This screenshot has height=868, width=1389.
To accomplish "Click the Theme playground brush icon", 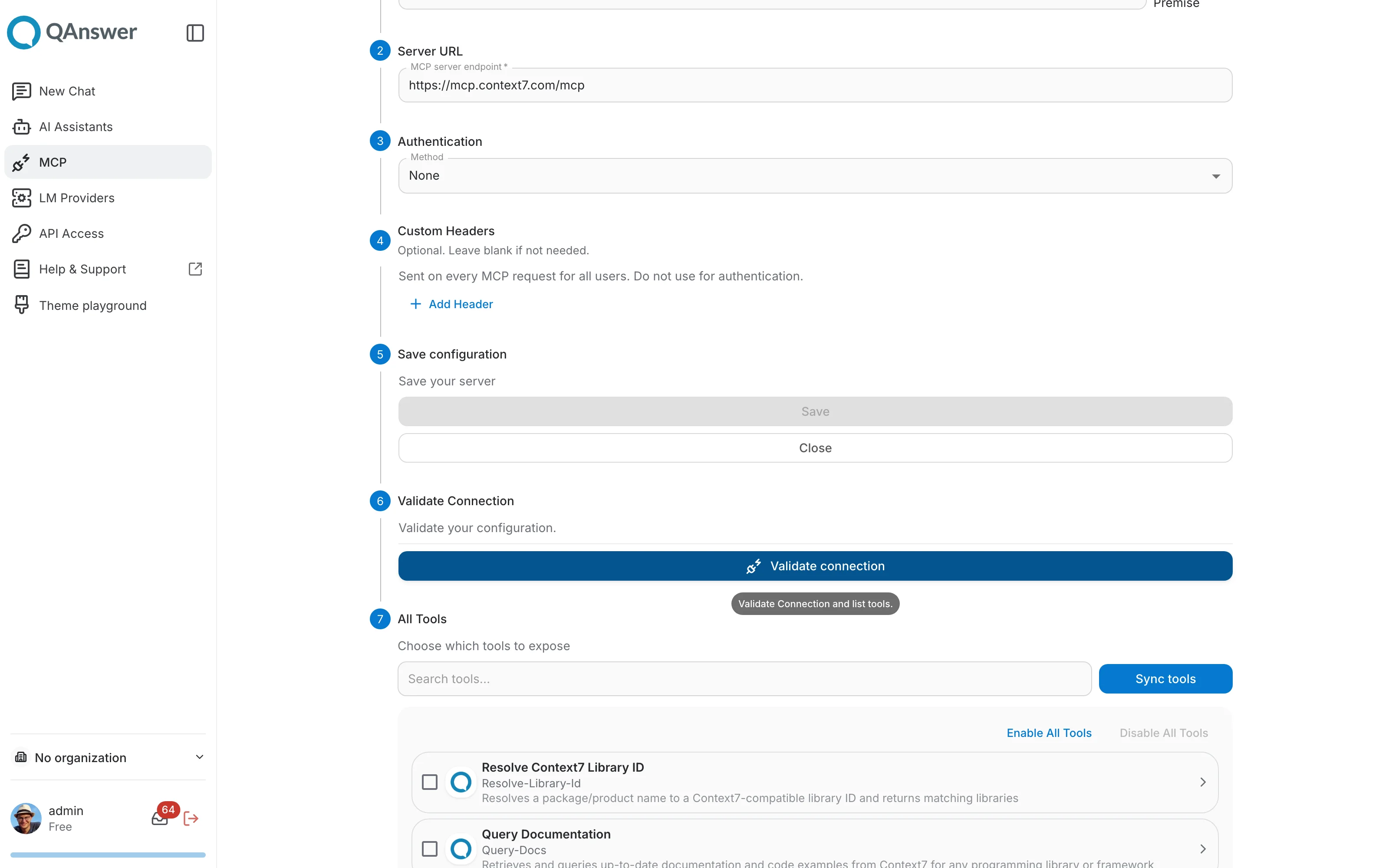I will tap(22, 305).
